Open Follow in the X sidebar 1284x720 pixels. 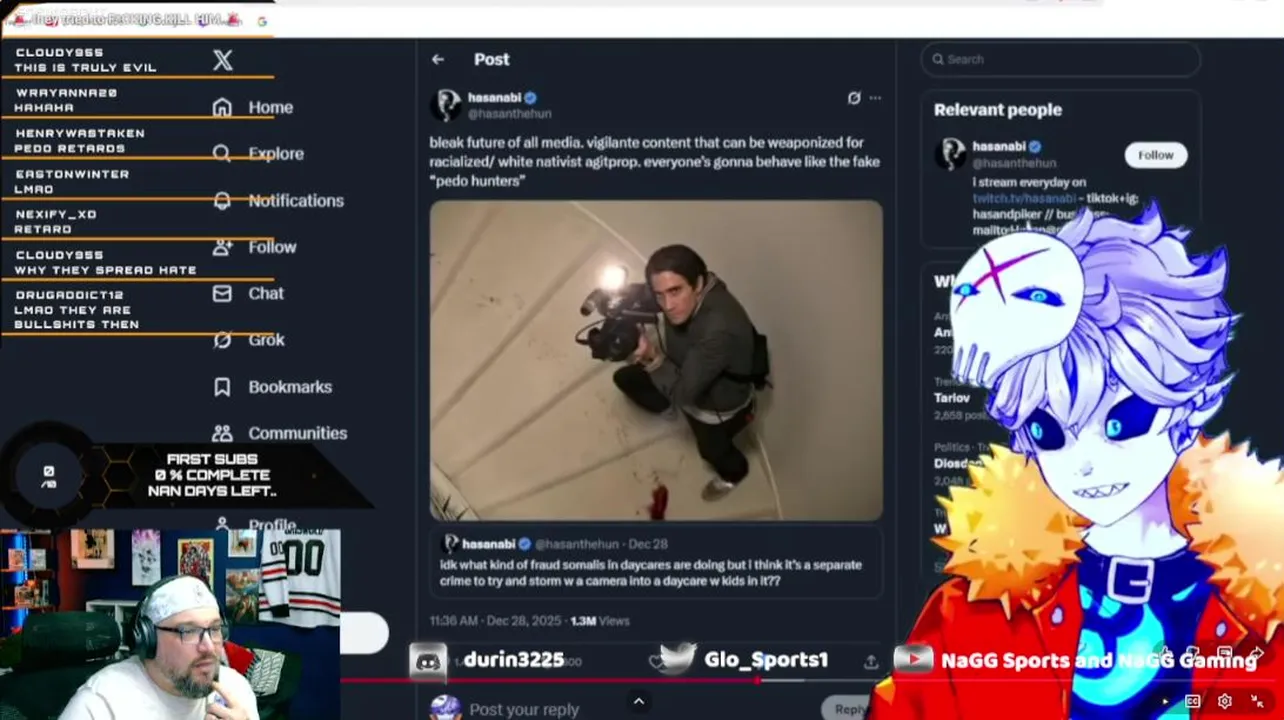(x=255, y=247)
